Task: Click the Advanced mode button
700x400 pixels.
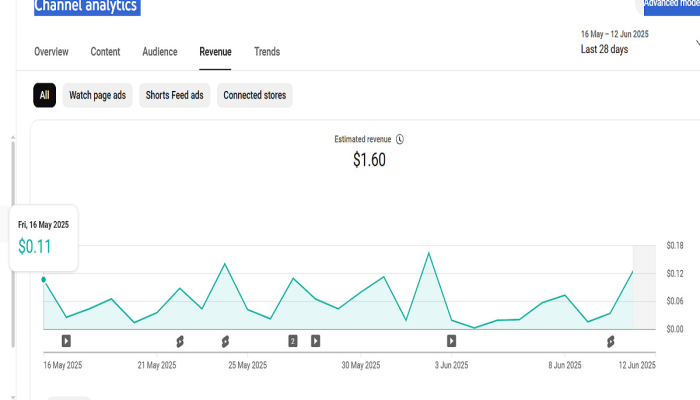Action: pos(671,4)
